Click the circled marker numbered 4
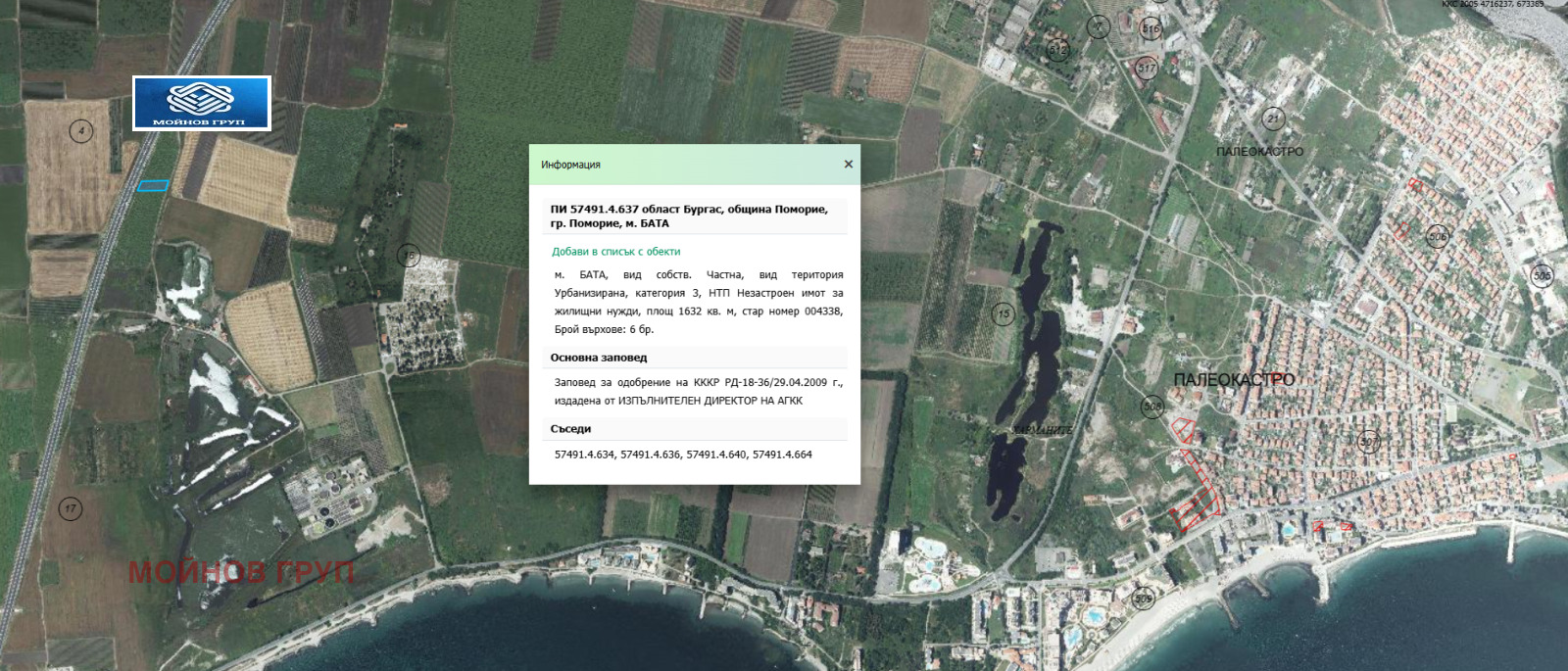Image resolution: width=1568 pixels, height=671 pixels. point(81,130)
